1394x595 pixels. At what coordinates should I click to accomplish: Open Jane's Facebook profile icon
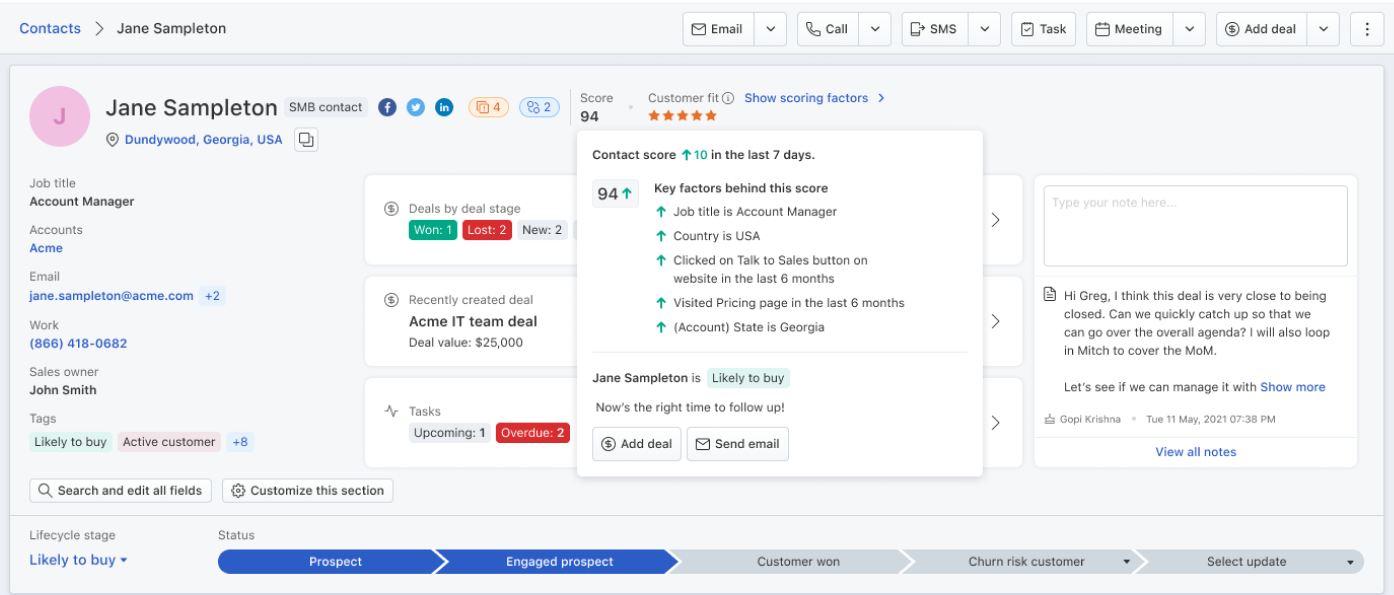click(x=387, y=107)
